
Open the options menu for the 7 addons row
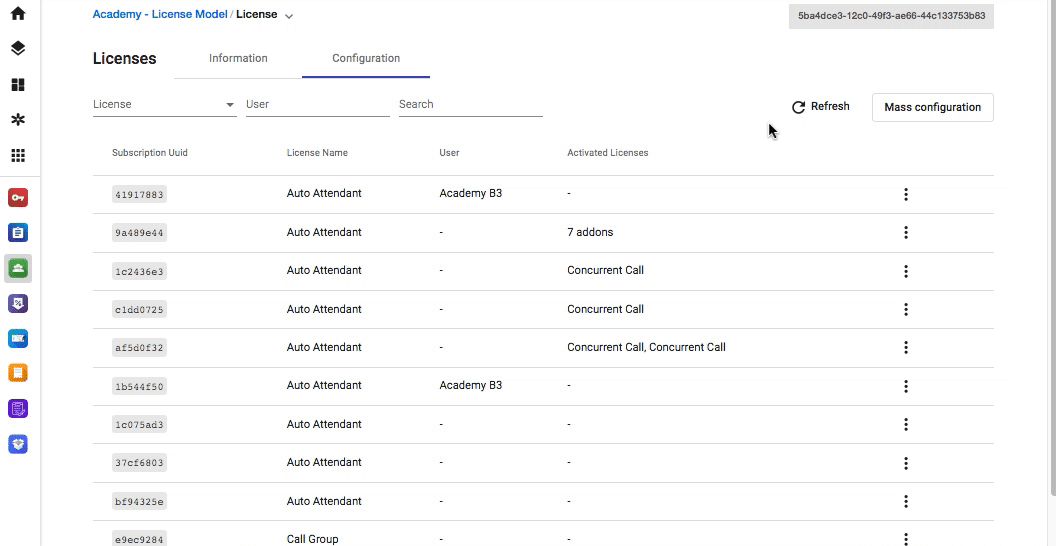click(x=906, y=232)
